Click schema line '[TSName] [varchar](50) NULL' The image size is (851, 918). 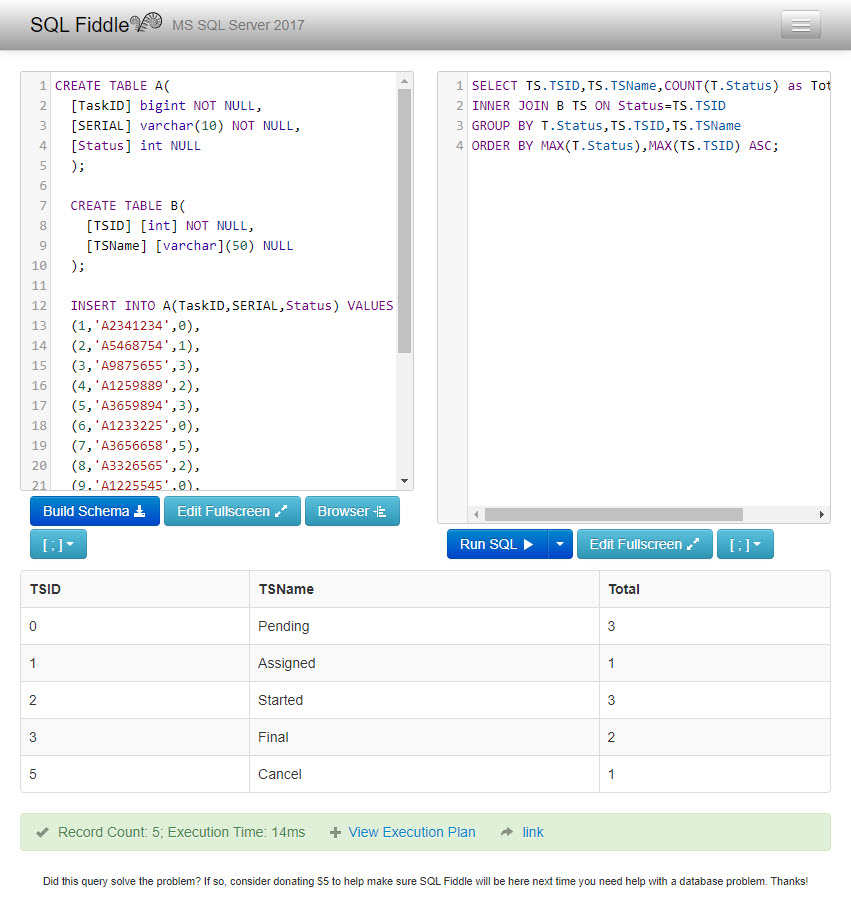coord(190,245)
